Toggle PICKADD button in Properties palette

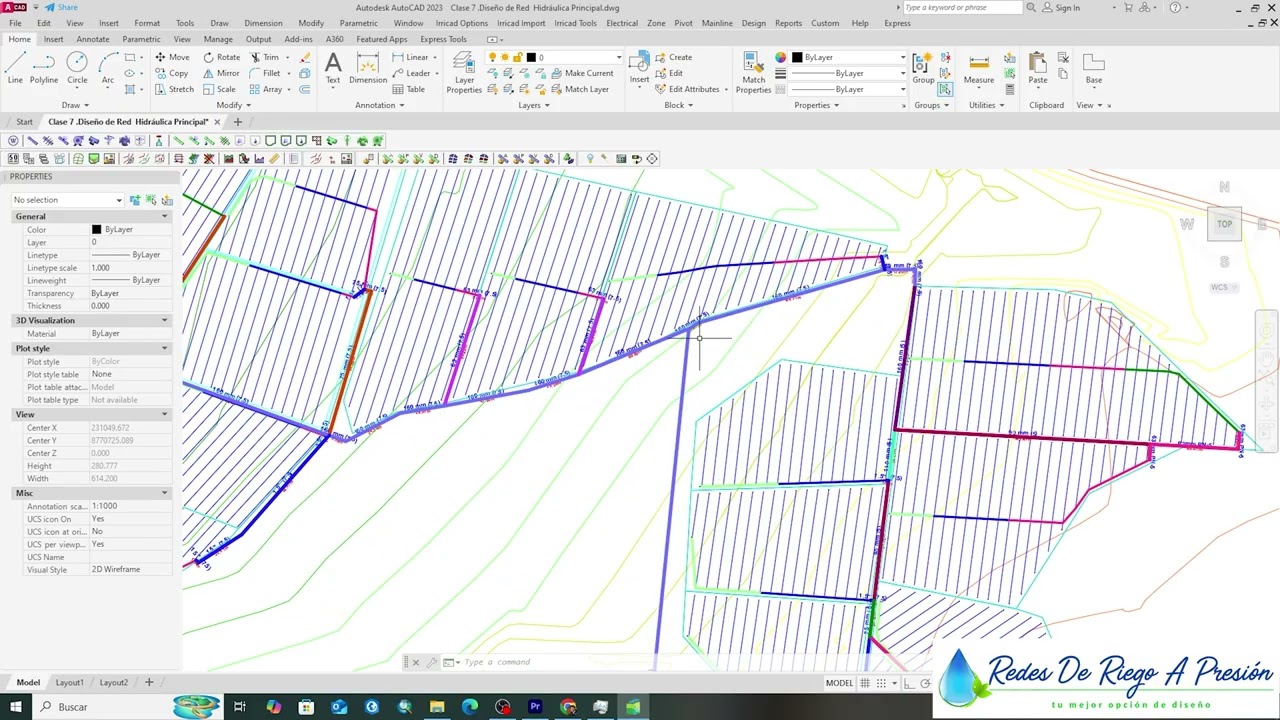pos(135,200)
